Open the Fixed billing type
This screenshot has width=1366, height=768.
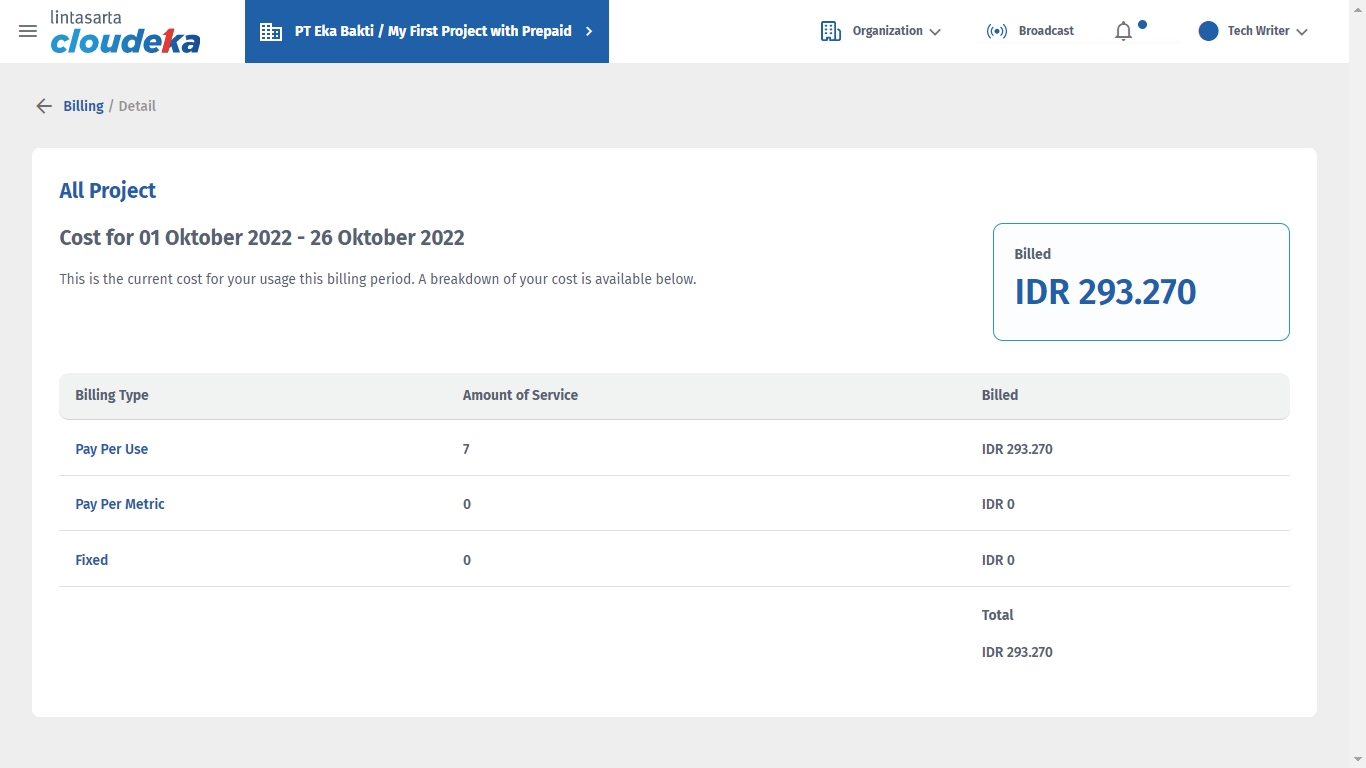click(92, 560)
